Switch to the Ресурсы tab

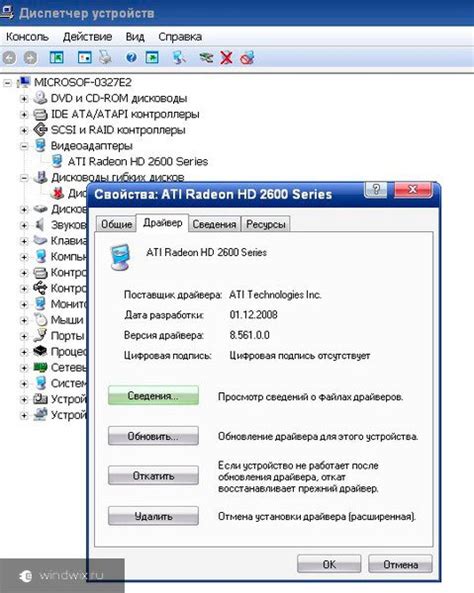click(266, 224)
